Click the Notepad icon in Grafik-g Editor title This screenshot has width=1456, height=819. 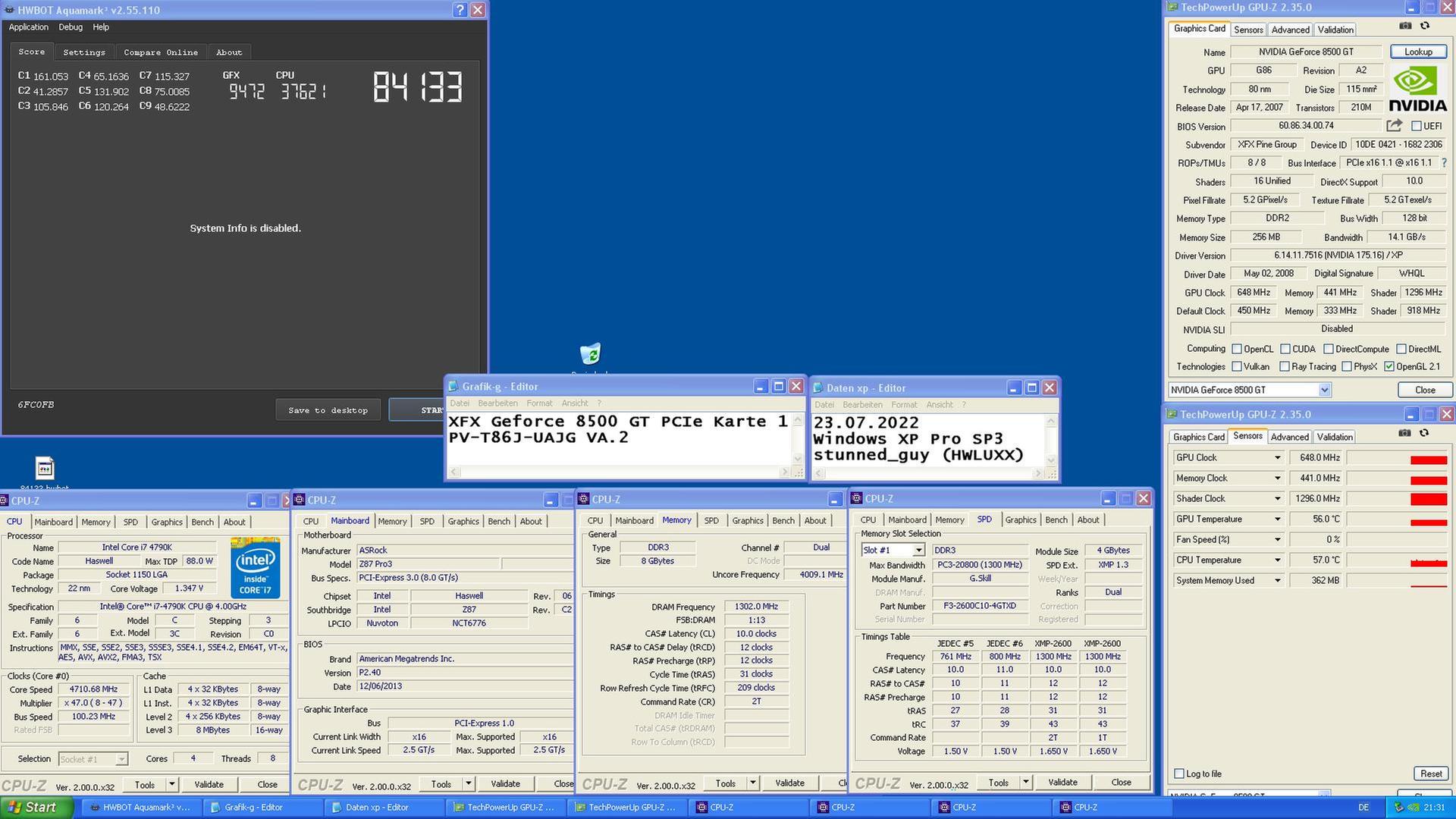(x=453, y=387)
